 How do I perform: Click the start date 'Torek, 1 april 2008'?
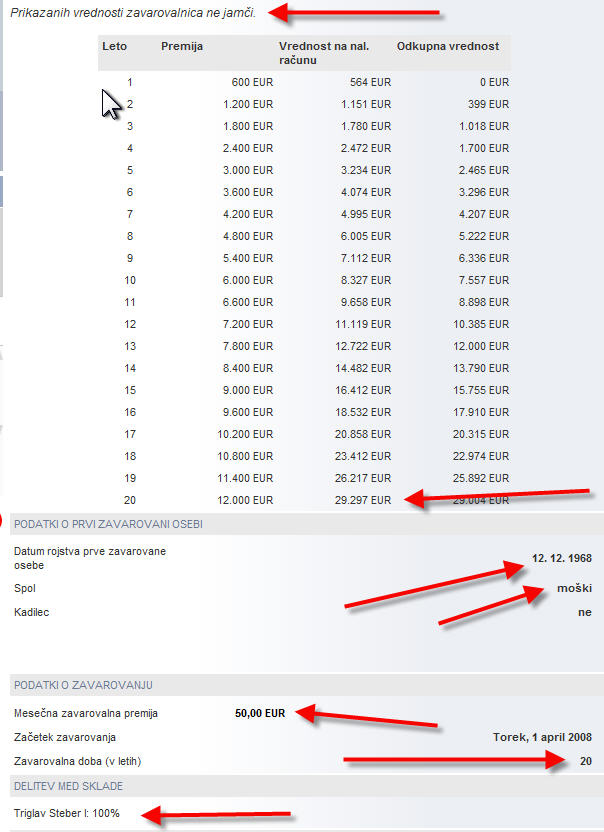coord(542,738)
